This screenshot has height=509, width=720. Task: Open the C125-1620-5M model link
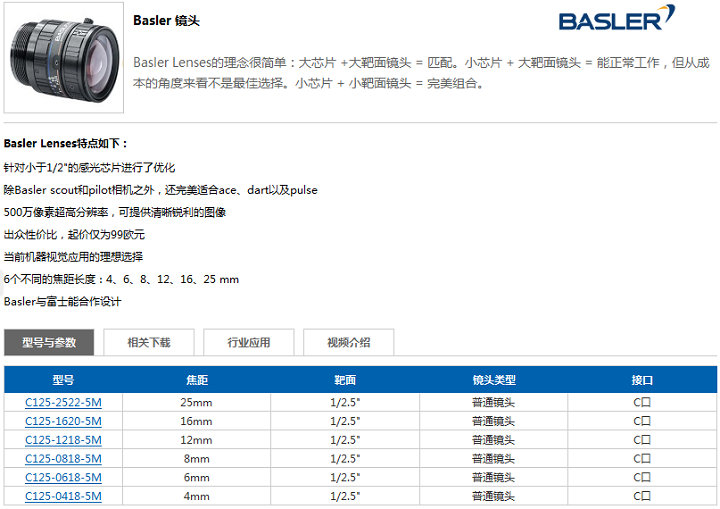(63, 421)
